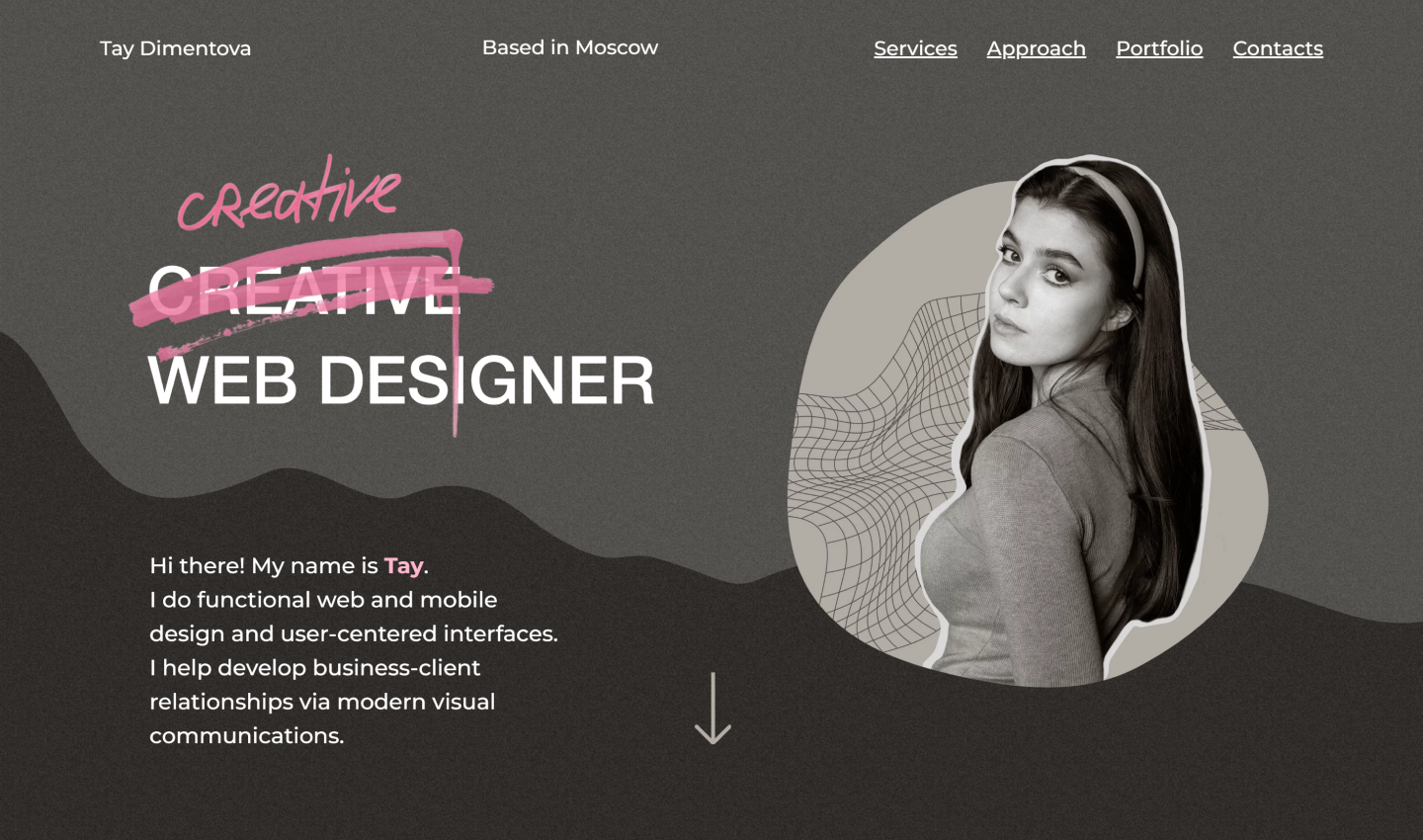Image resolution: width=1423 pixels, height=840 pixels.
Task: Click the "business-client" paragraph line
Action: 314,668
